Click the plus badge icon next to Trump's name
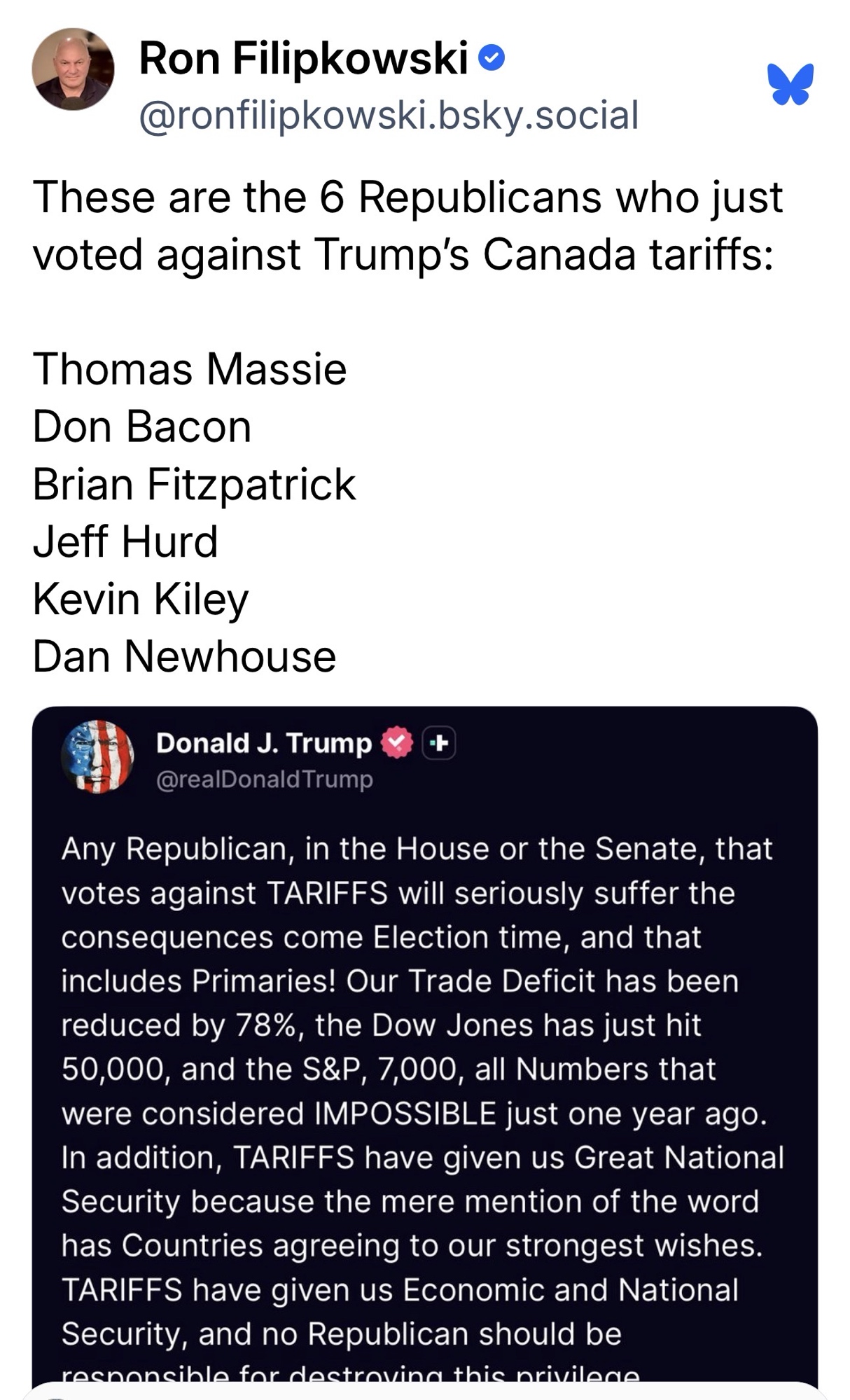The height and width of the screenshot is (1400, 850). click(x=439, y=743)
